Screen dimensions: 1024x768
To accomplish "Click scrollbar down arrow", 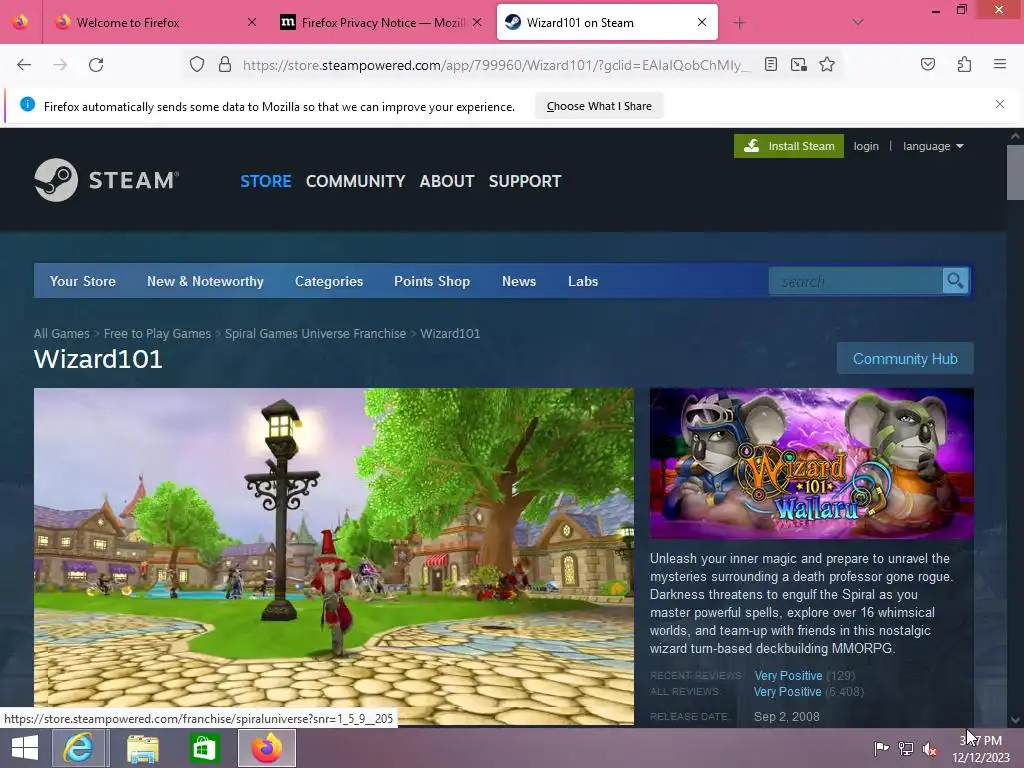I will (x=1015, y=720).
